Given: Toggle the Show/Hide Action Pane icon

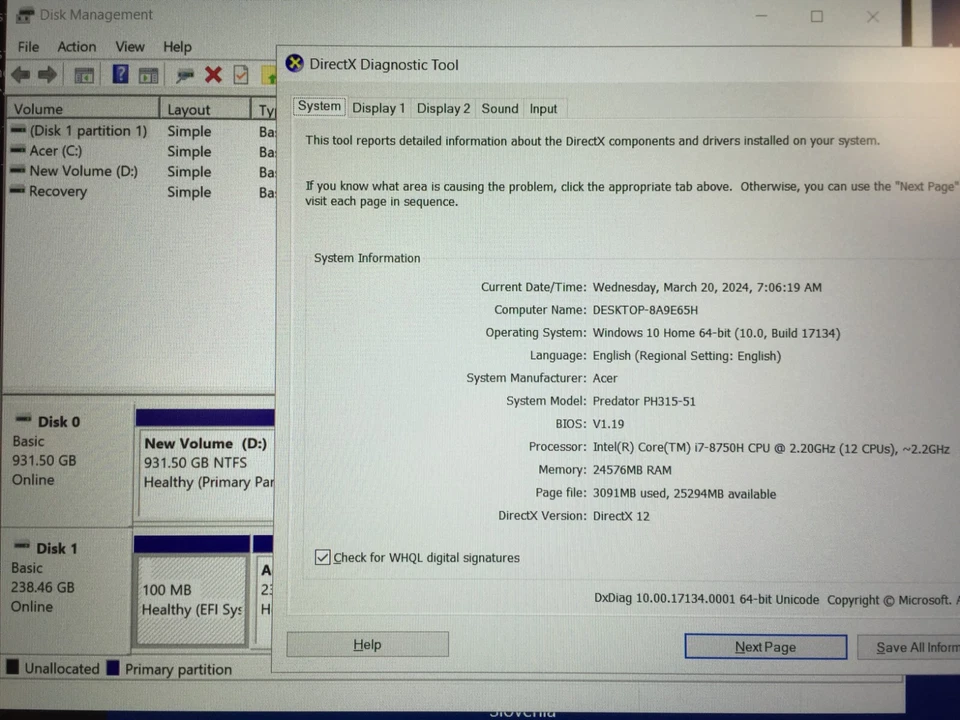Looking at the screenshot, I should pos(148,74).
